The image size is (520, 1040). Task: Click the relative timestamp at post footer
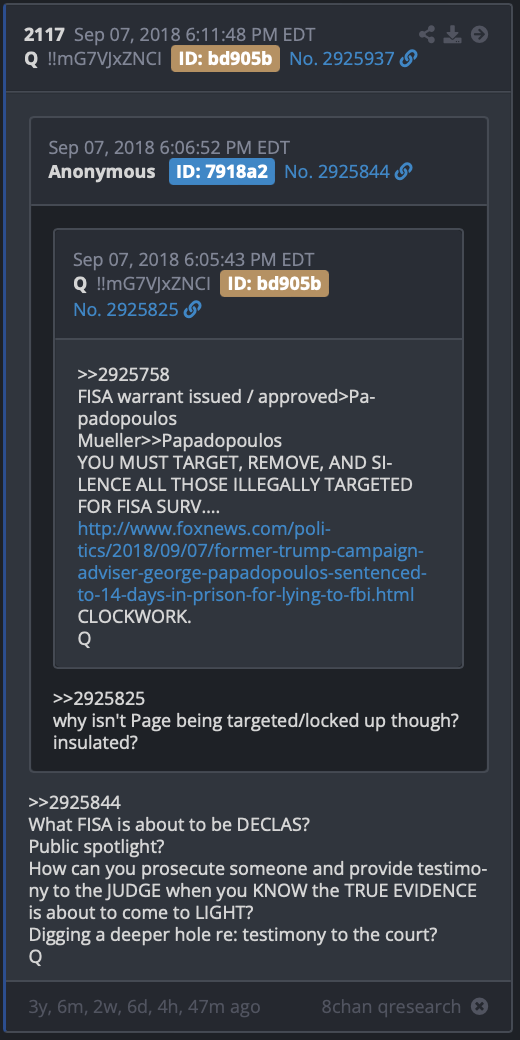click(144, 1006)
